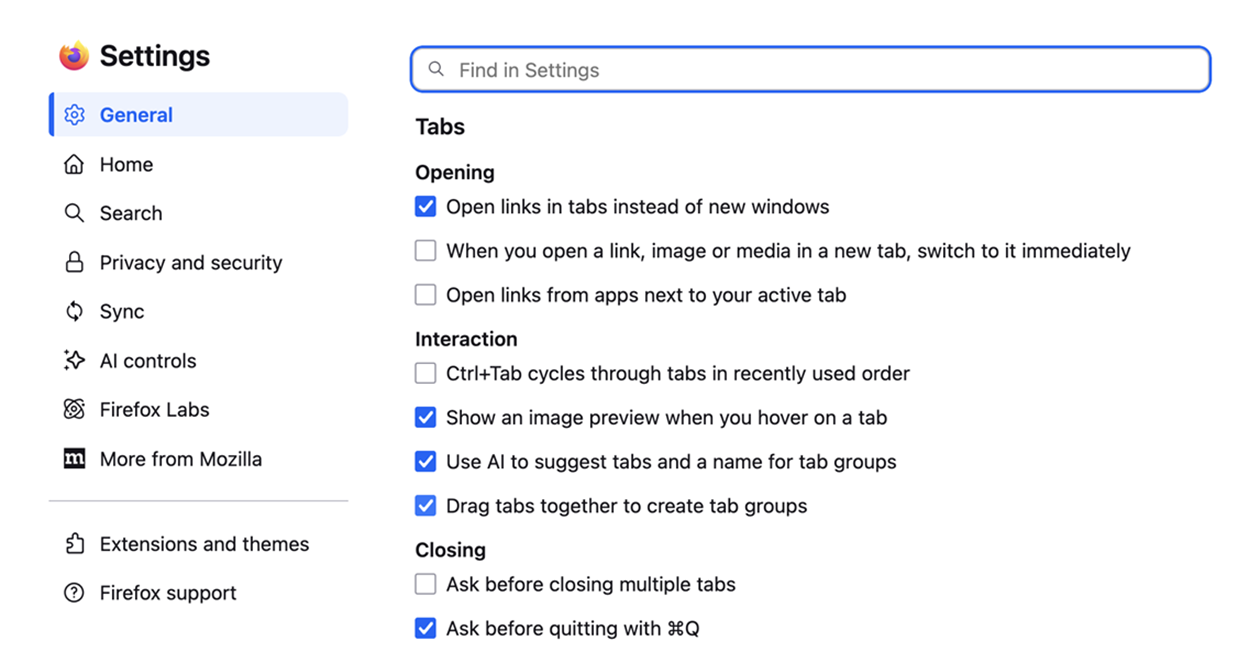
Task: Disable image preview on tab hover checkbox
Action: [x=426, y=418]
